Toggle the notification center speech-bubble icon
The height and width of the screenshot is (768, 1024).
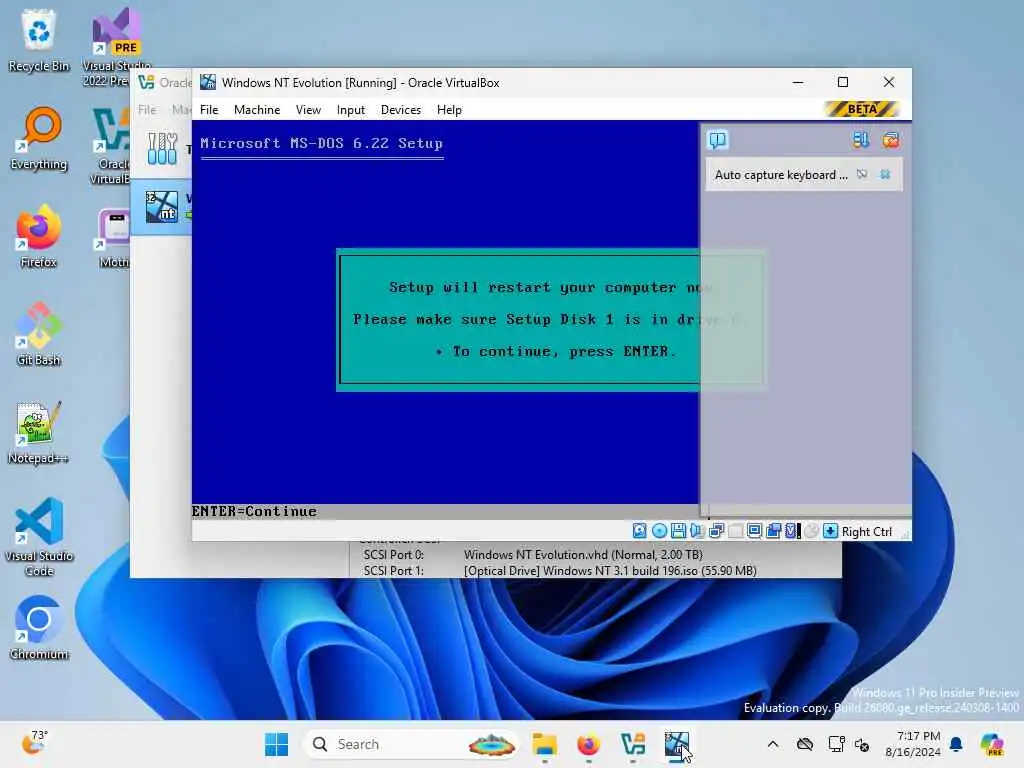pos(717,140)
